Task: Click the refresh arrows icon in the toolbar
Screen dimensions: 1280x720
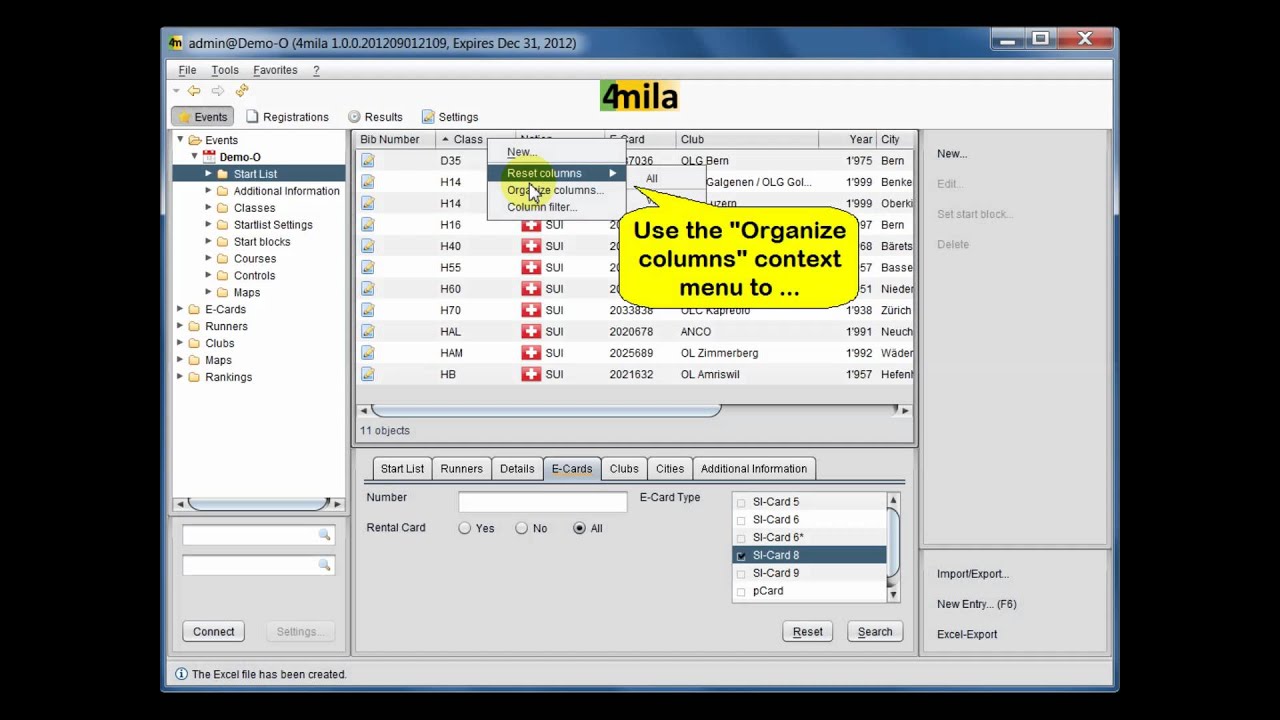Action: tap(242, 91)
